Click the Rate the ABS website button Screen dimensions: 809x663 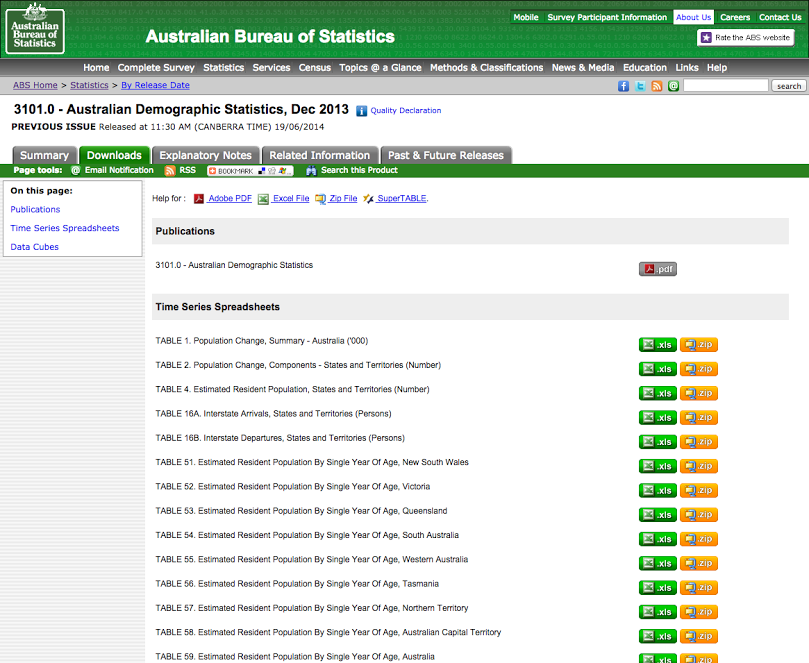pyautogui.click(x=746, y=38)
